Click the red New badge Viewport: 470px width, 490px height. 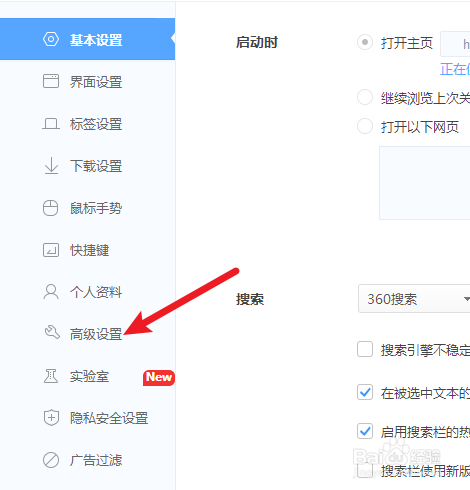tap(159, 378)
